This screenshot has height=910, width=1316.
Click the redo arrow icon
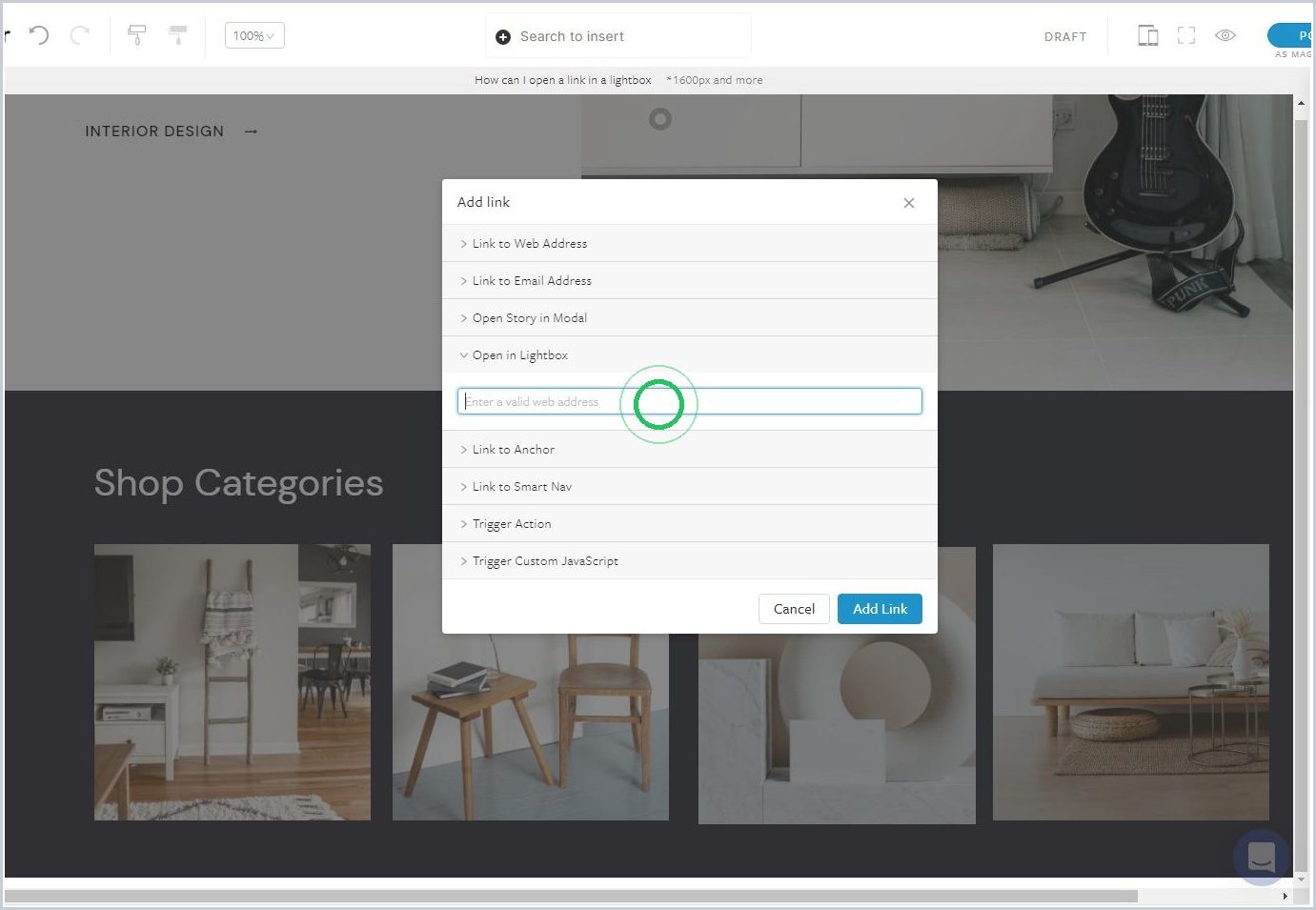tap(80, 36)
